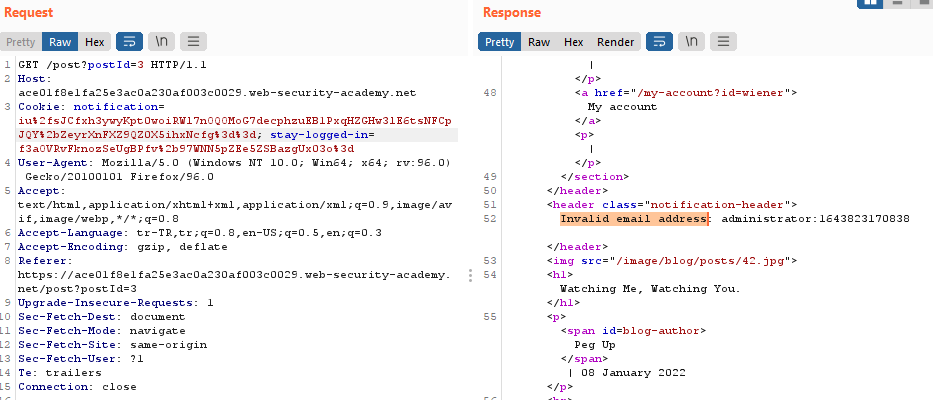Toggle non-printable \n characters in Response panel

[691, 42]
